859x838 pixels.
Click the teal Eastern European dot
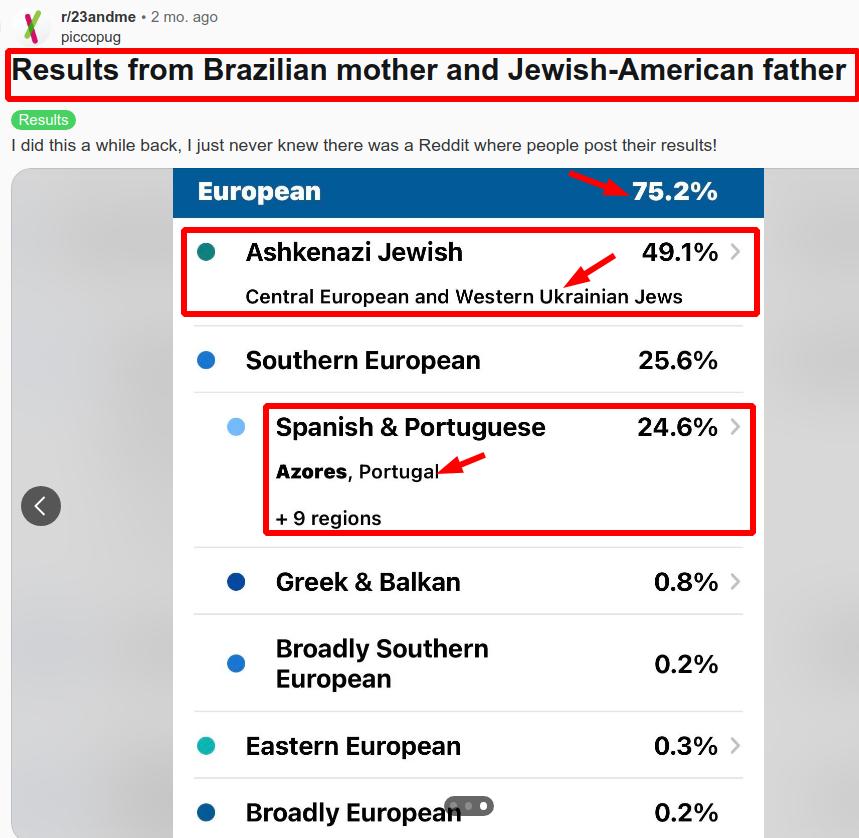[207, 746]
